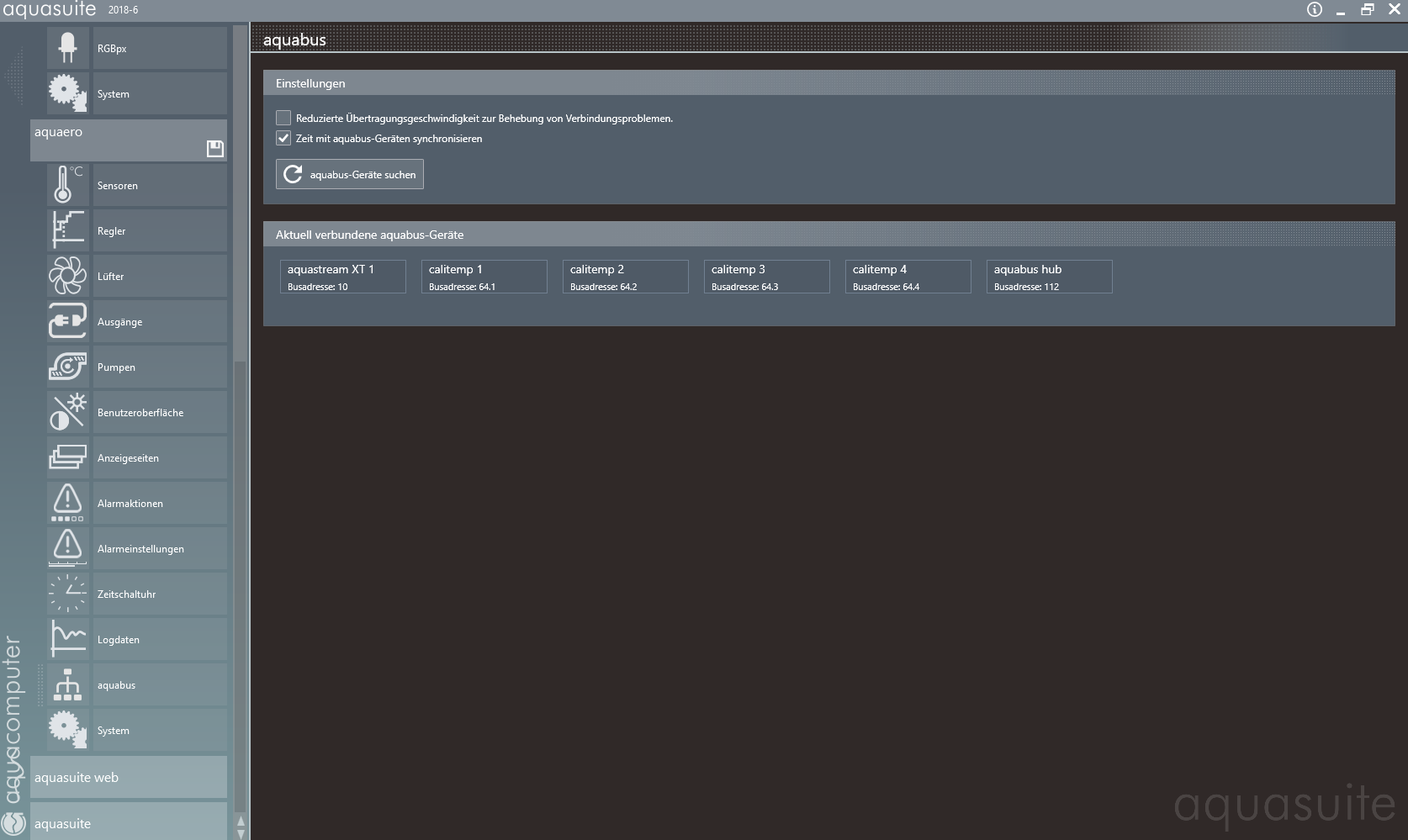Viewport: 1408px width, 840px height.
Task: Open the info icon in title bar
Action: 1314,10
